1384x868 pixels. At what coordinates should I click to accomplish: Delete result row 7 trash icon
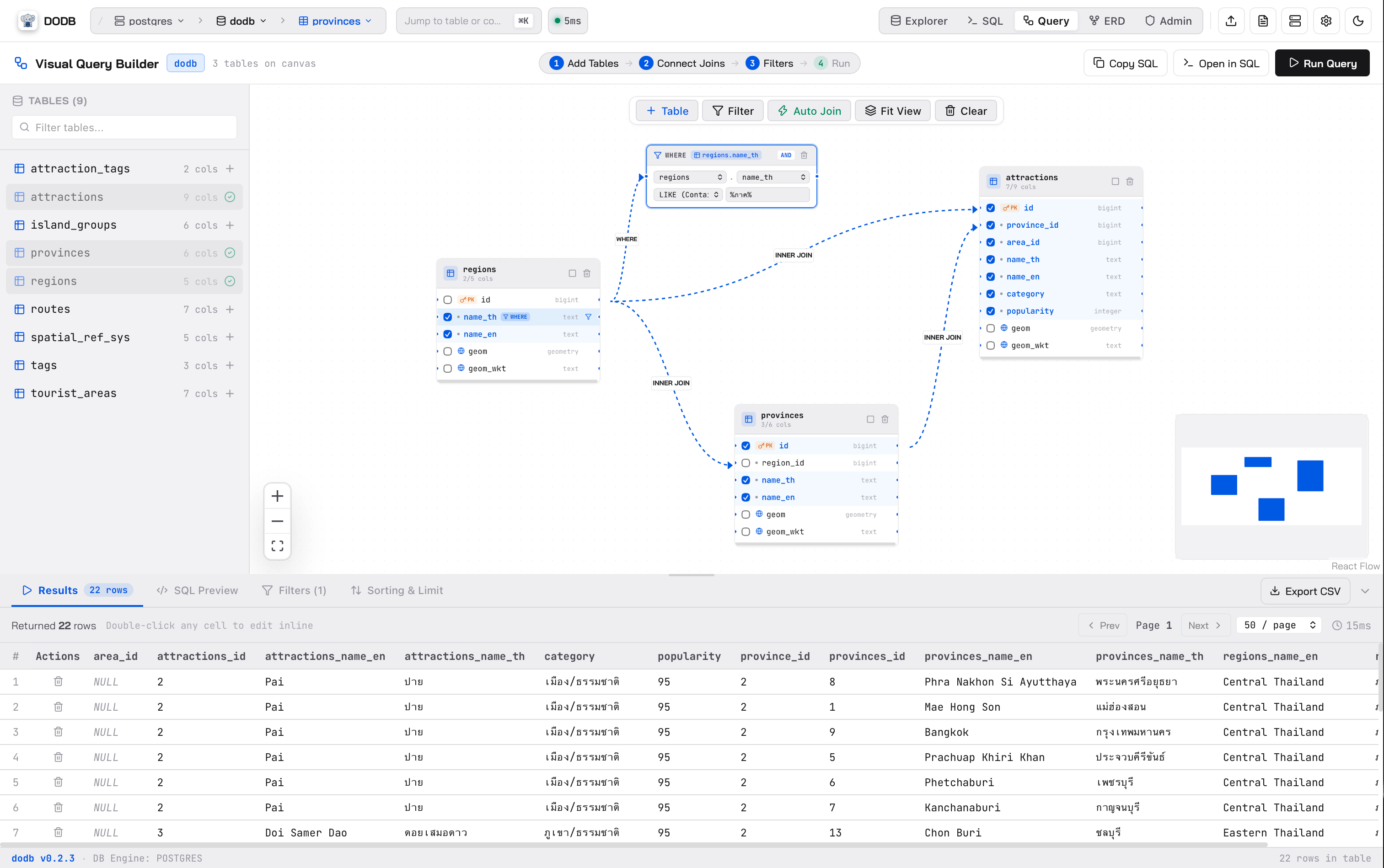pos(58,832)
